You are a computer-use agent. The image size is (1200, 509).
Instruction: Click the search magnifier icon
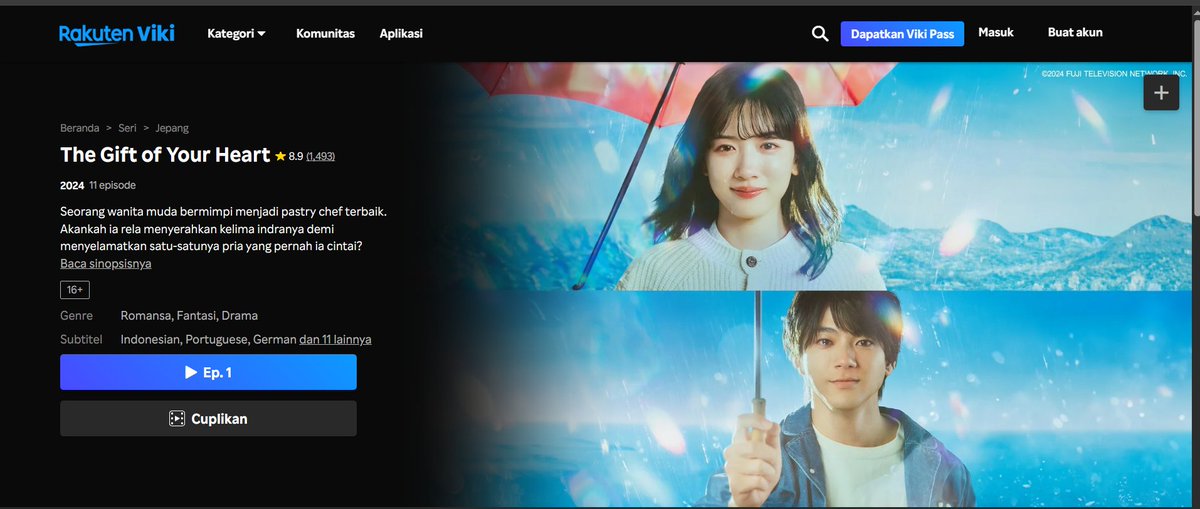(820, 34)
